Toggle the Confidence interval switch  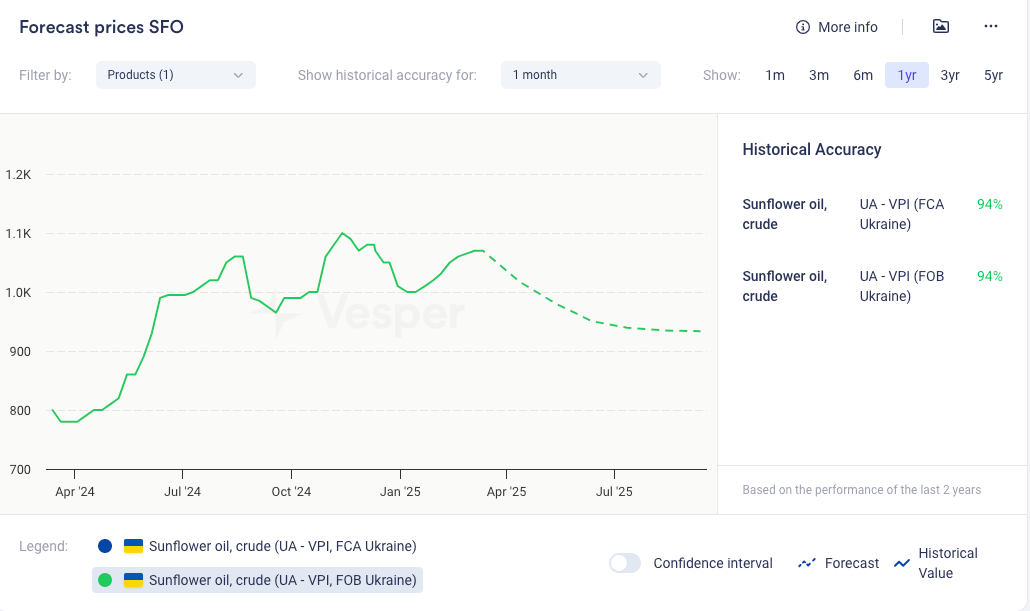click(x=625, y=563)
